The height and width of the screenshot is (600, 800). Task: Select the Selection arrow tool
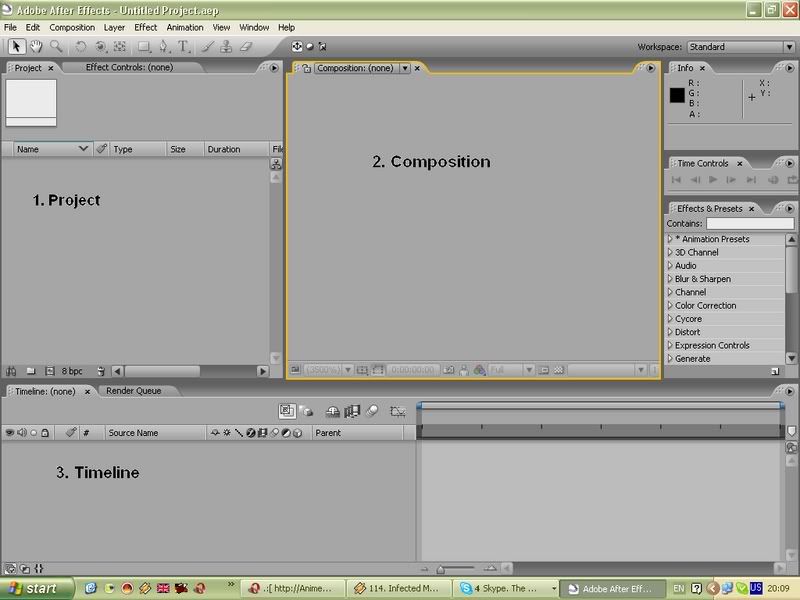click(x=16, y=47)
